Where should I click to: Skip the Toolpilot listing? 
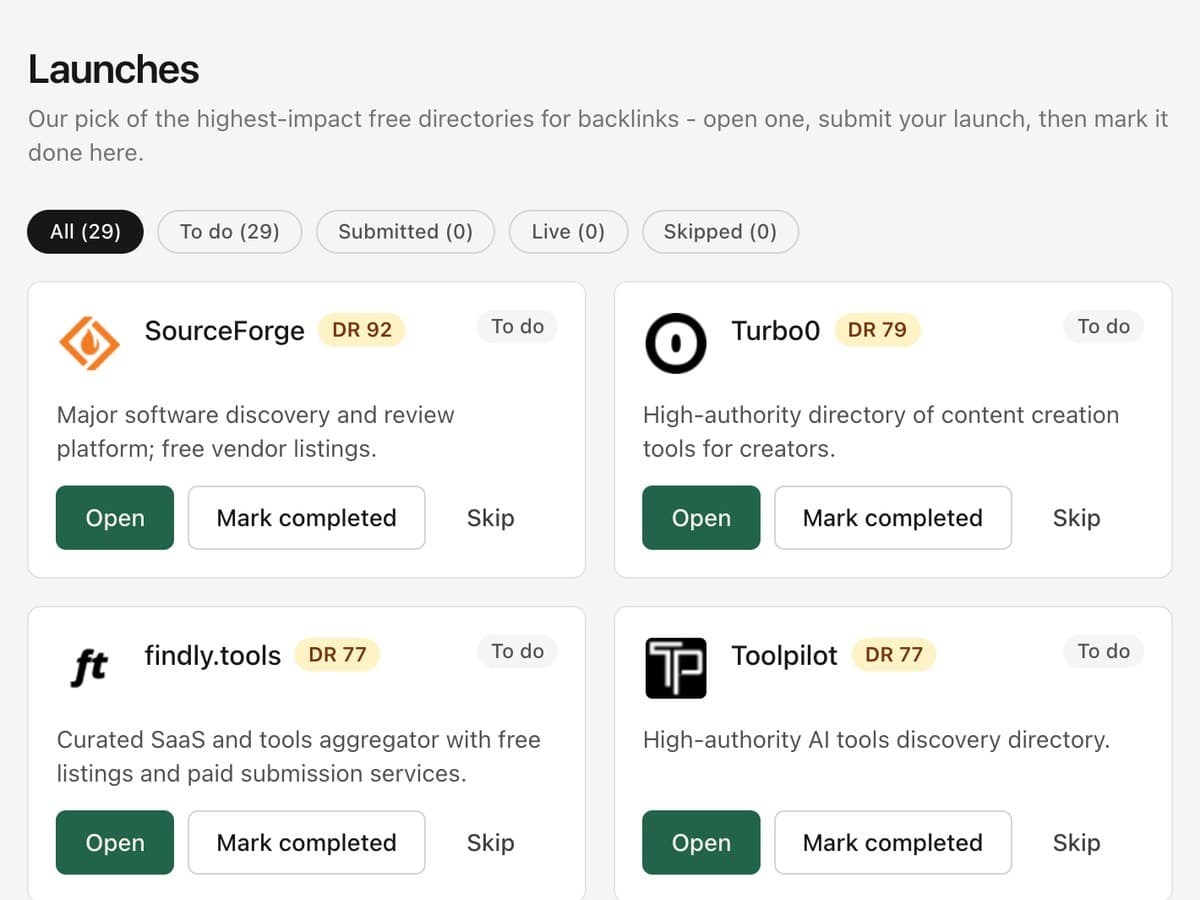pyautogui.click(x=1077, y=843)
